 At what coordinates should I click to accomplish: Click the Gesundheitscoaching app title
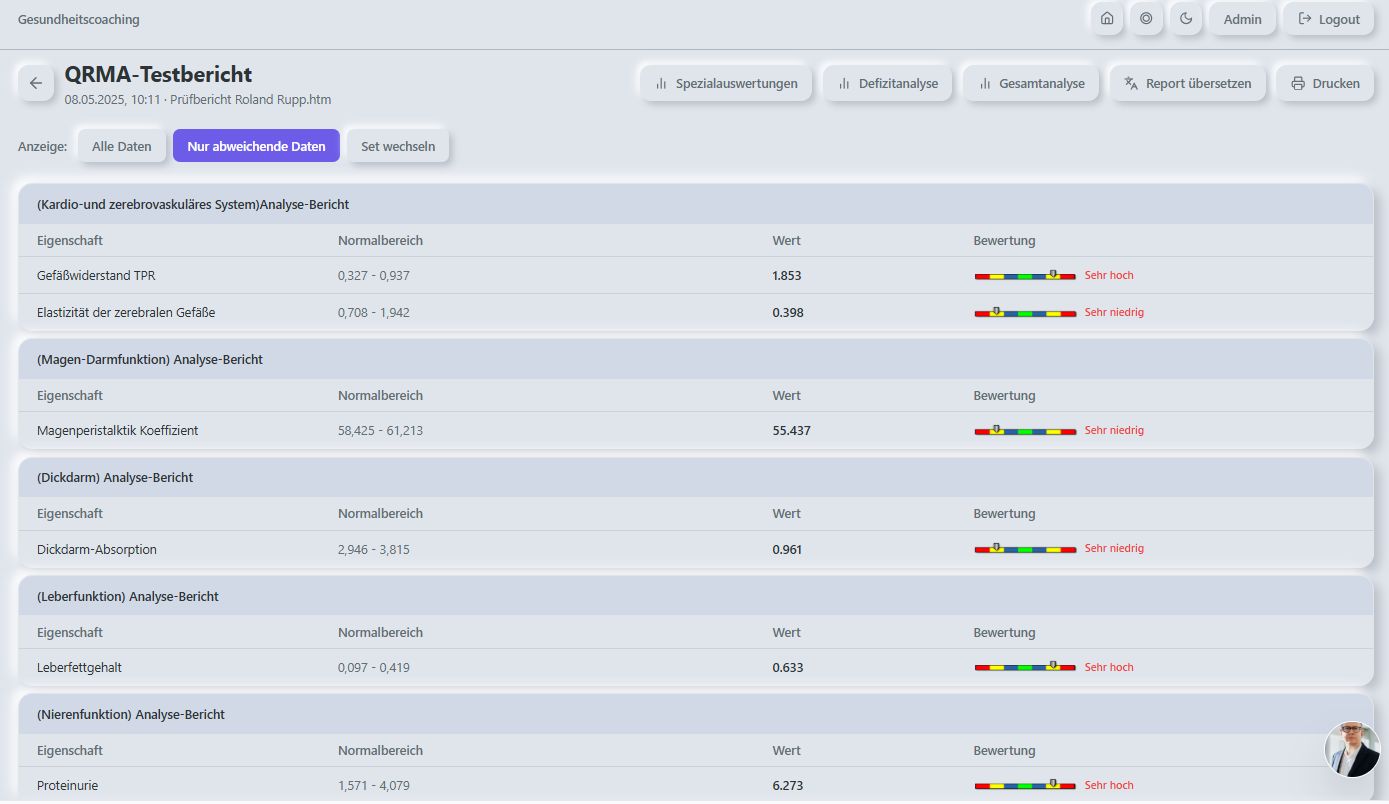79,19
